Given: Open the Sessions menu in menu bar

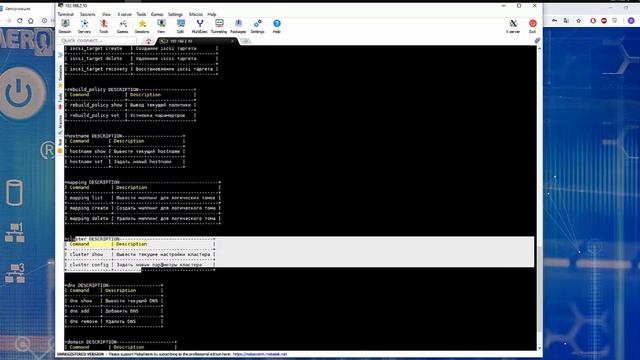Looking at the screenshot, I should click(87, 14).
